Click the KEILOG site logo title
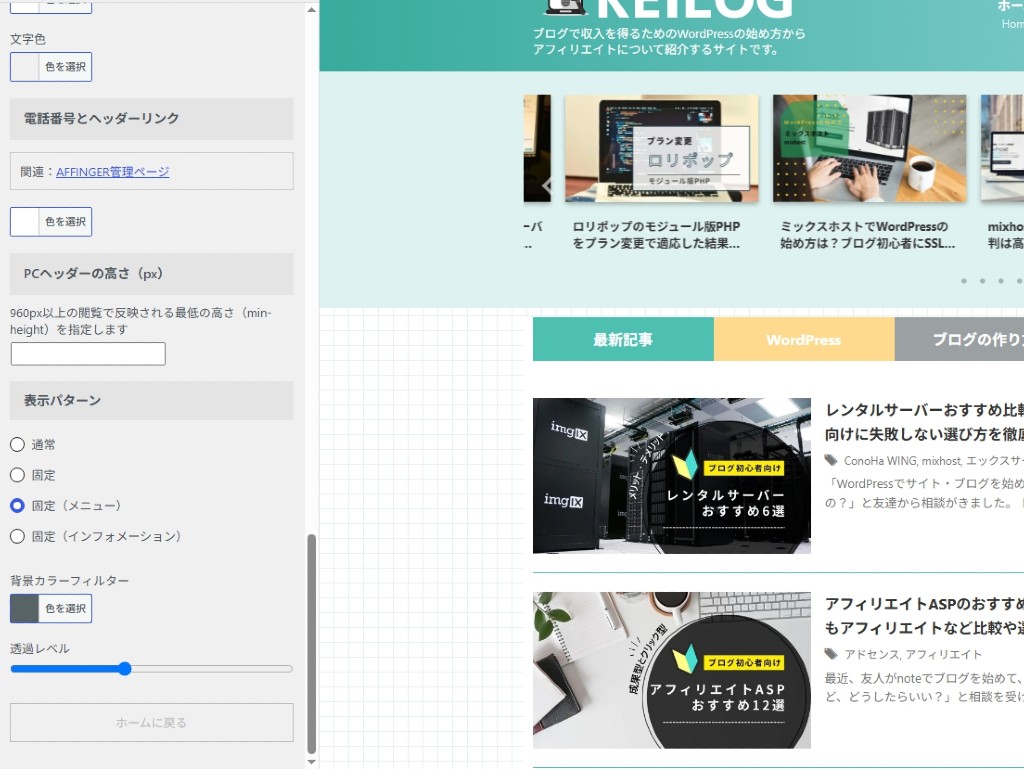 tap(694, 8)
